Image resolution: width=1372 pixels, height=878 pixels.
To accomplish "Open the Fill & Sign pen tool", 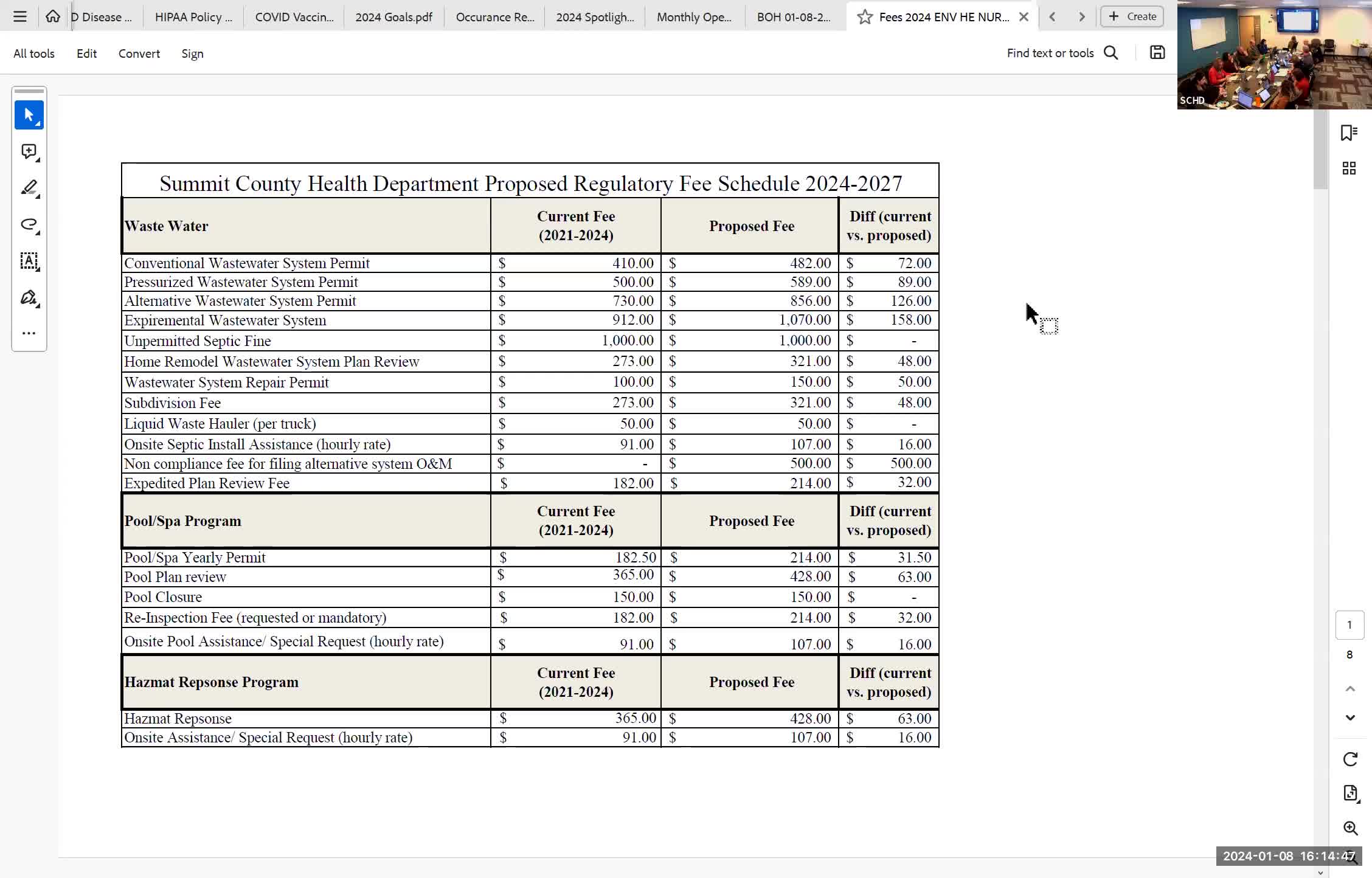I will click(28, 298).
